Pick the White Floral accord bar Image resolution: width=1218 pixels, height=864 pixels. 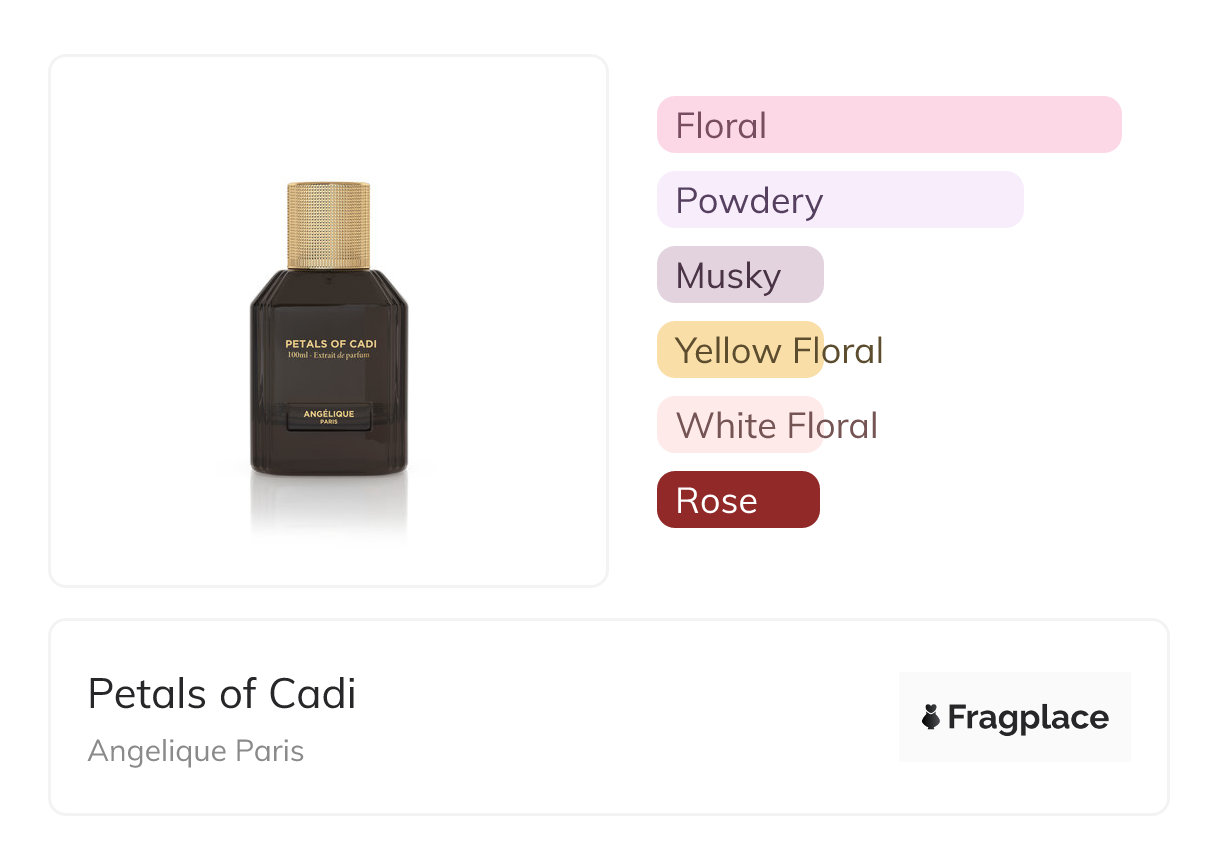739,425
